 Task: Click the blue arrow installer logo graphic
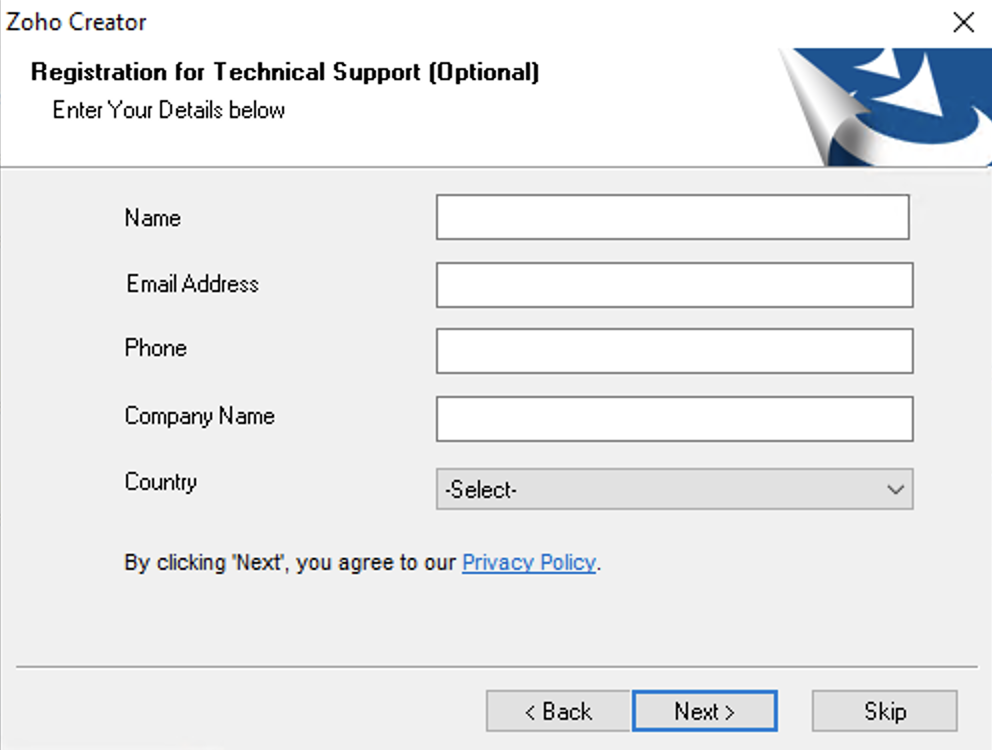(x=886, y=107)
